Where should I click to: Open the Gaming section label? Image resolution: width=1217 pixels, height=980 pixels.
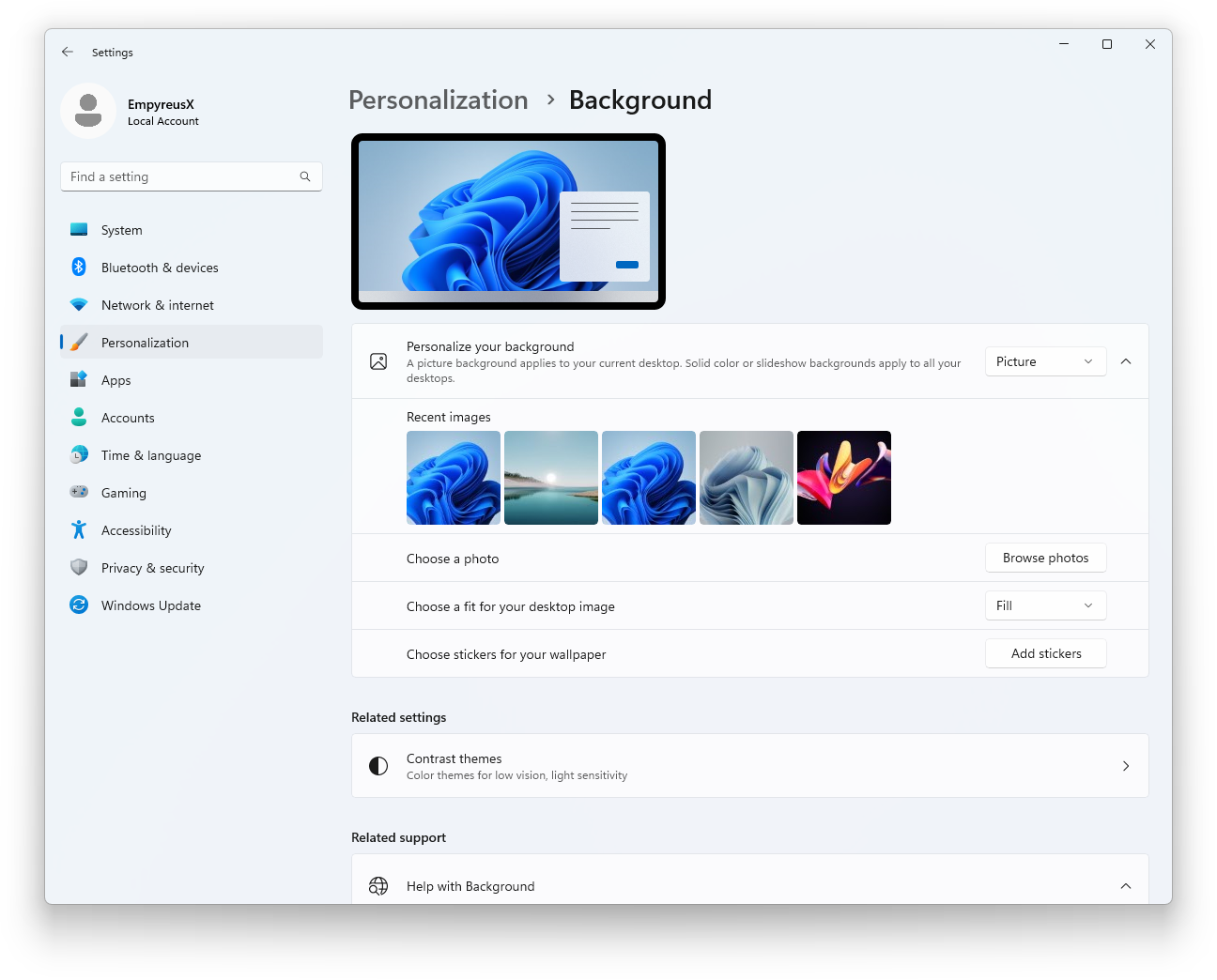(124, 493)
